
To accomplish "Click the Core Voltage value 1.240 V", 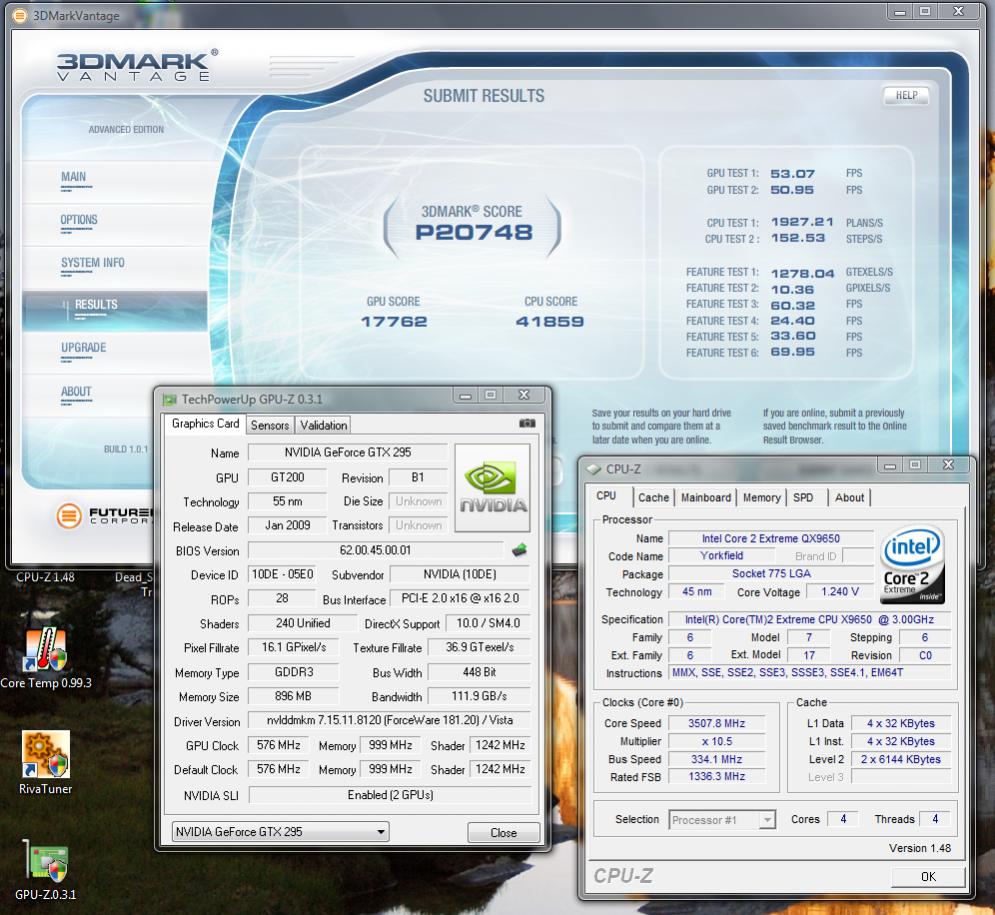I will pos(840,591).
